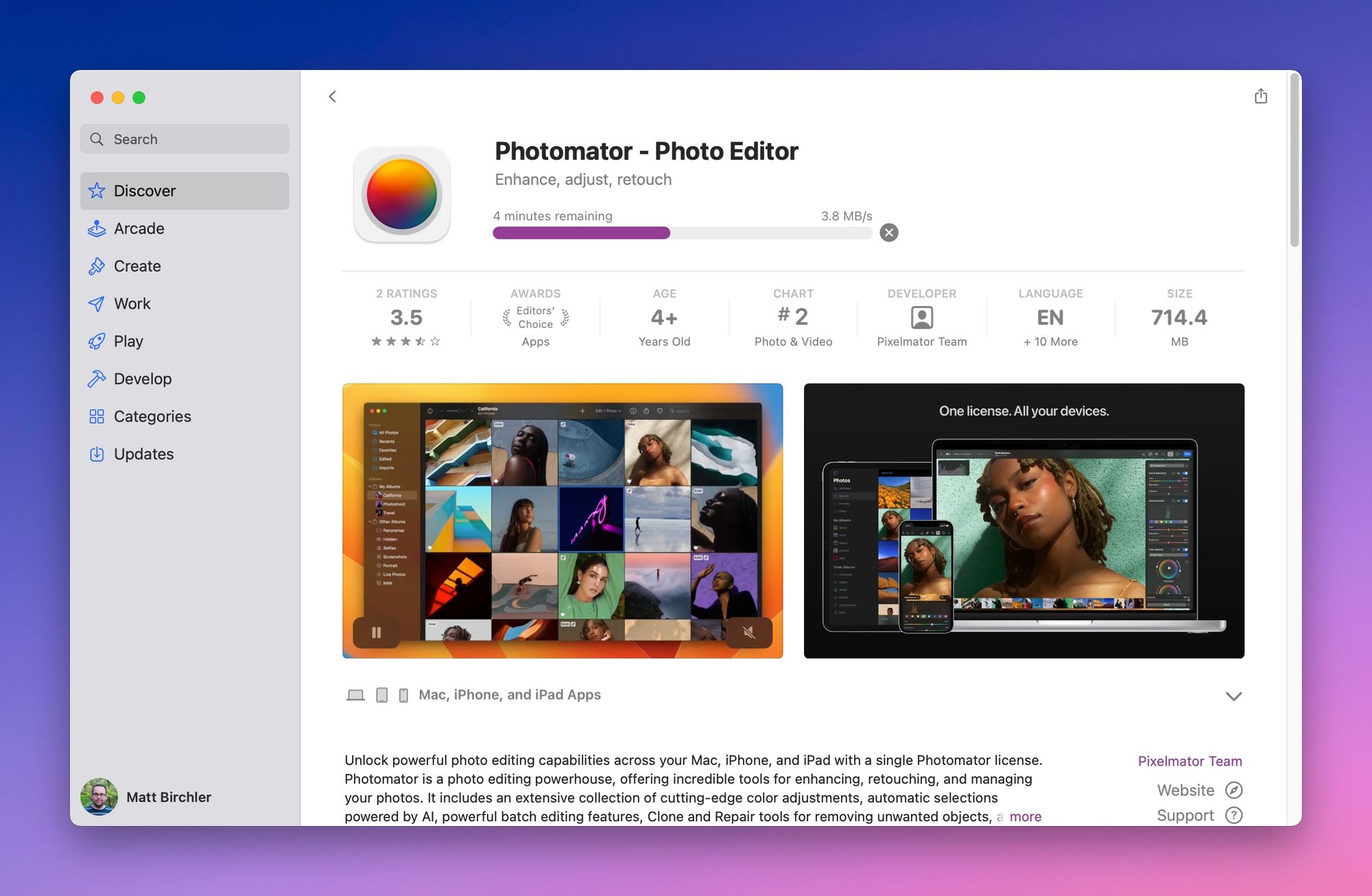Click '4 minutes remaining' text

pyautogui.click(x=553, y=216)
